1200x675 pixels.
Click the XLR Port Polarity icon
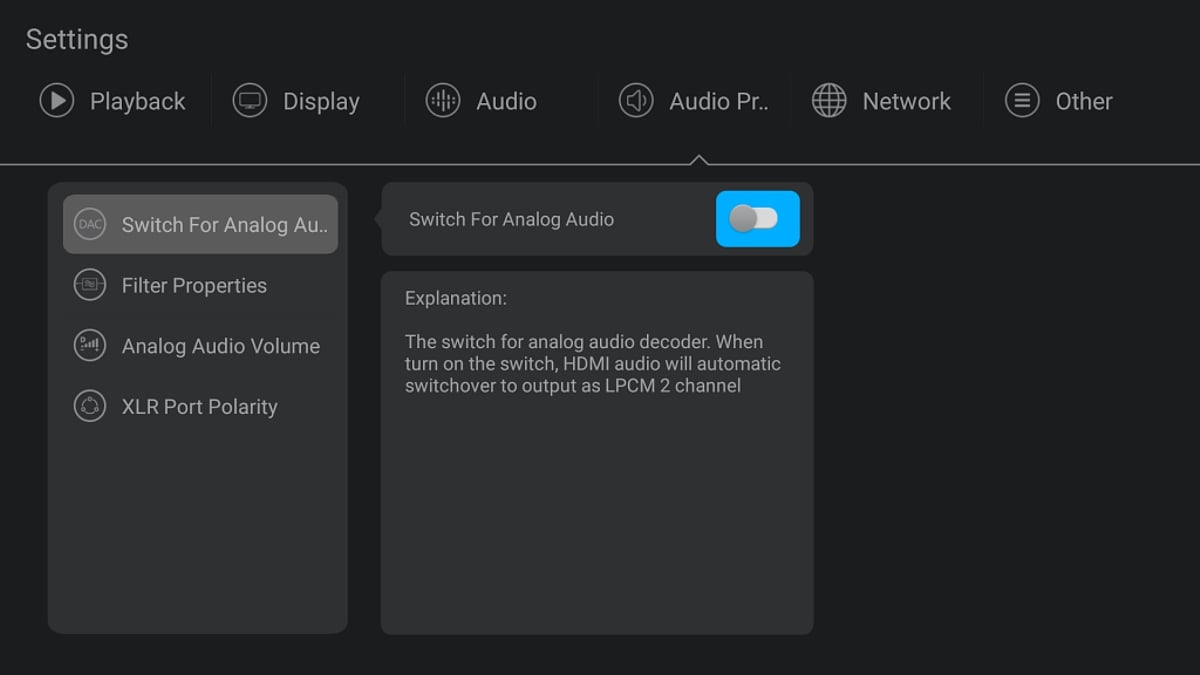pos(90,407)
